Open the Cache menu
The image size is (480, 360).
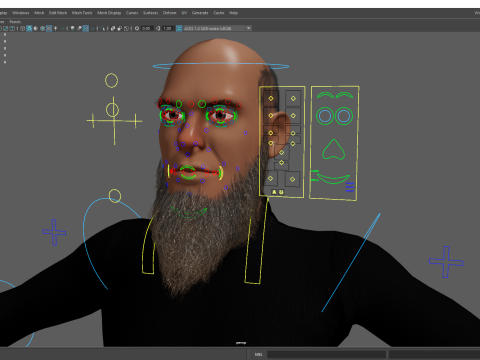[x=219, y=13]
